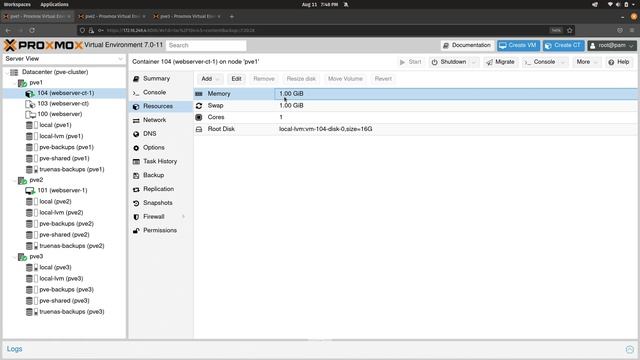This screenshot has width=640, height=360.
Task: Click the Cores CPU icon
Action: [199, 117]
